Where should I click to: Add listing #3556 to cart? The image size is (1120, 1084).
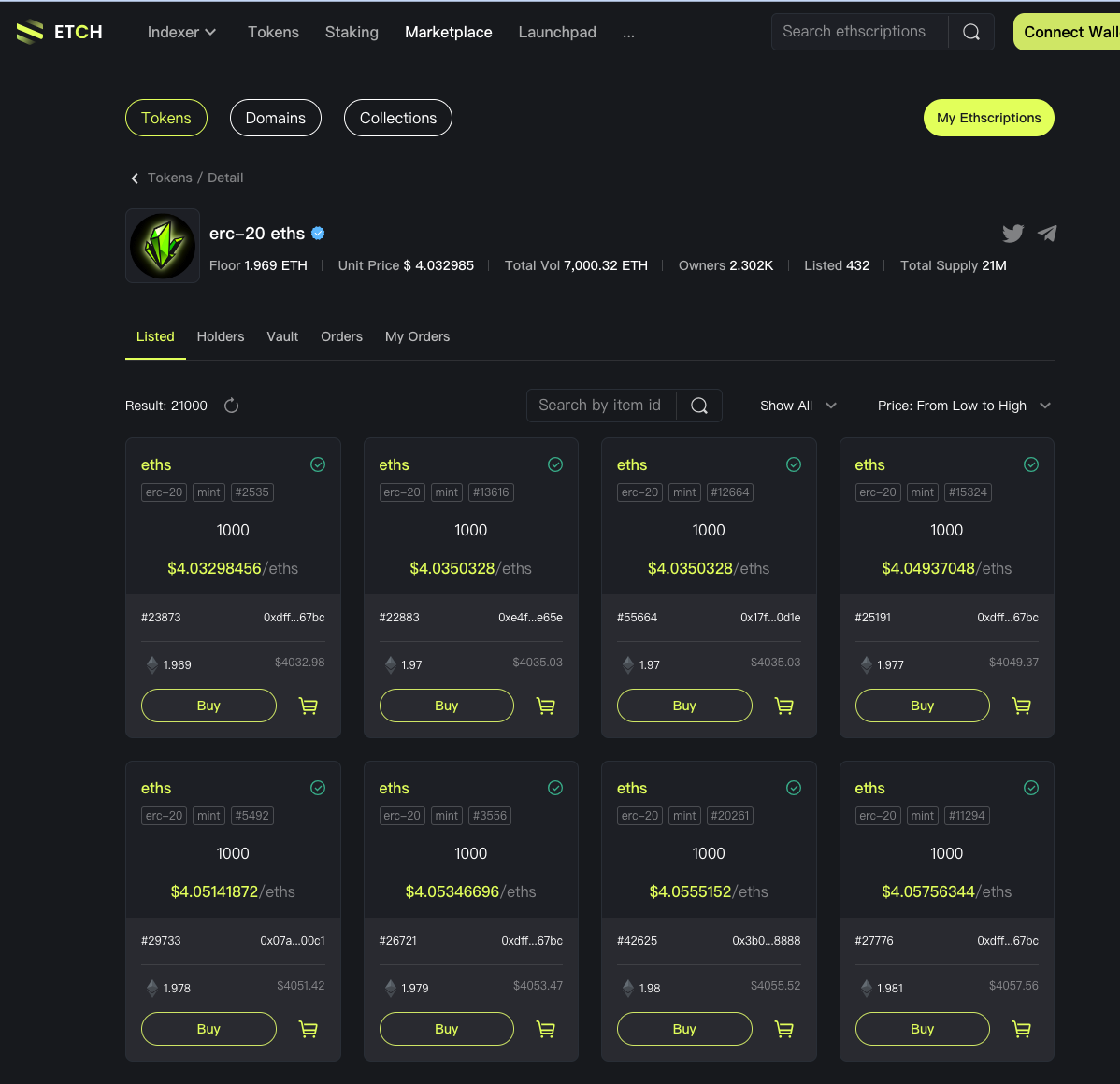(546, 1030)
